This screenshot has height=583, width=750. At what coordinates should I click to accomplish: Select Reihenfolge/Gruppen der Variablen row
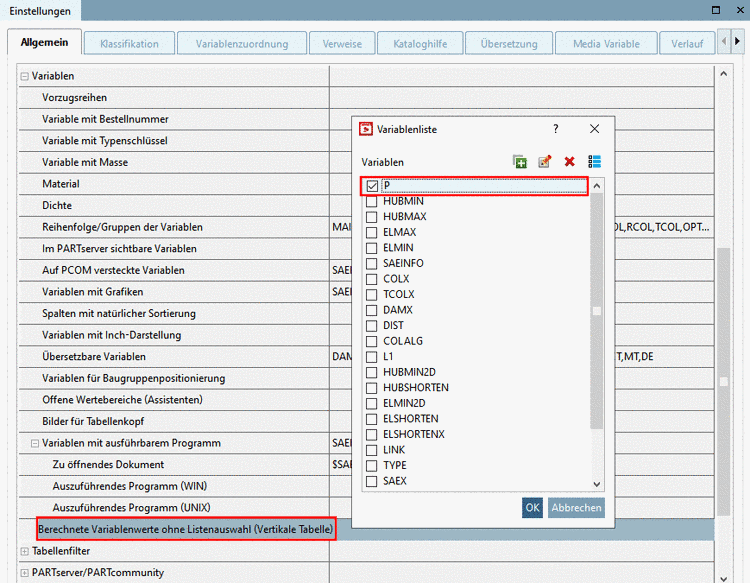point(366,227)
